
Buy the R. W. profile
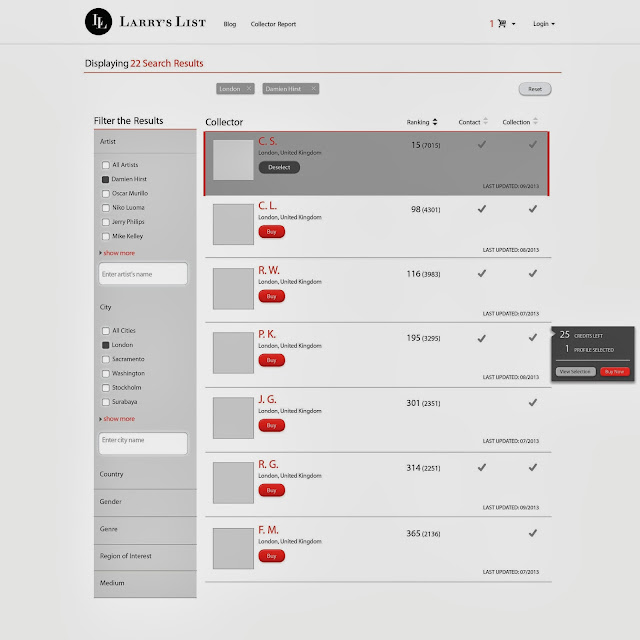pos(271,296)
